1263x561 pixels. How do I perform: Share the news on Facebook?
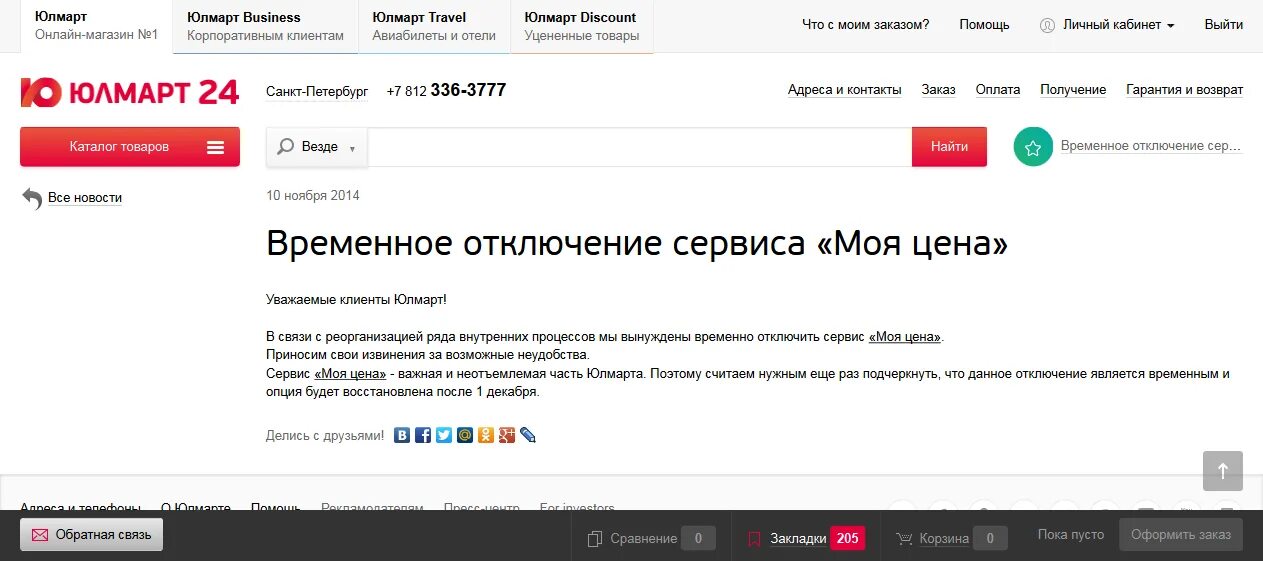[x=423, y=435]
